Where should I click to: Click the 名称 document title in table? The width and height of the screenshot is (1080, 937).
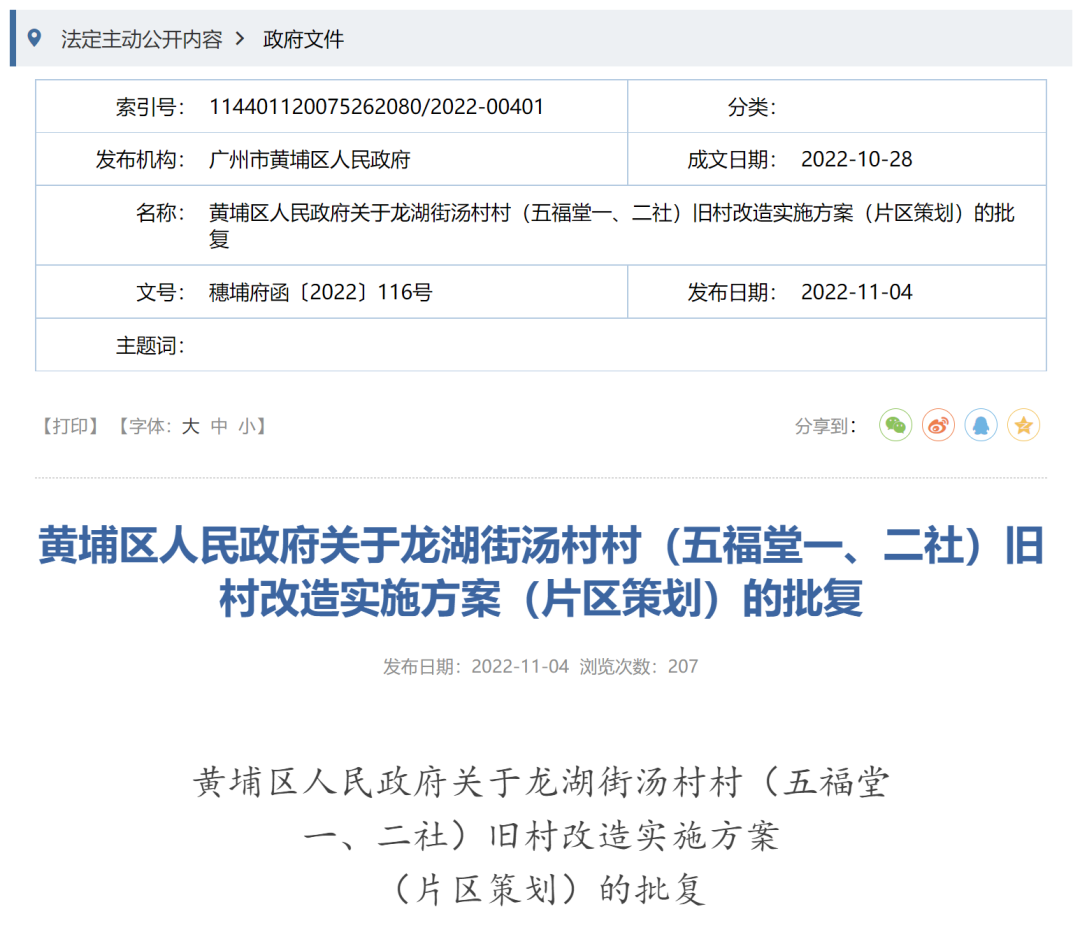pos(611,225)
